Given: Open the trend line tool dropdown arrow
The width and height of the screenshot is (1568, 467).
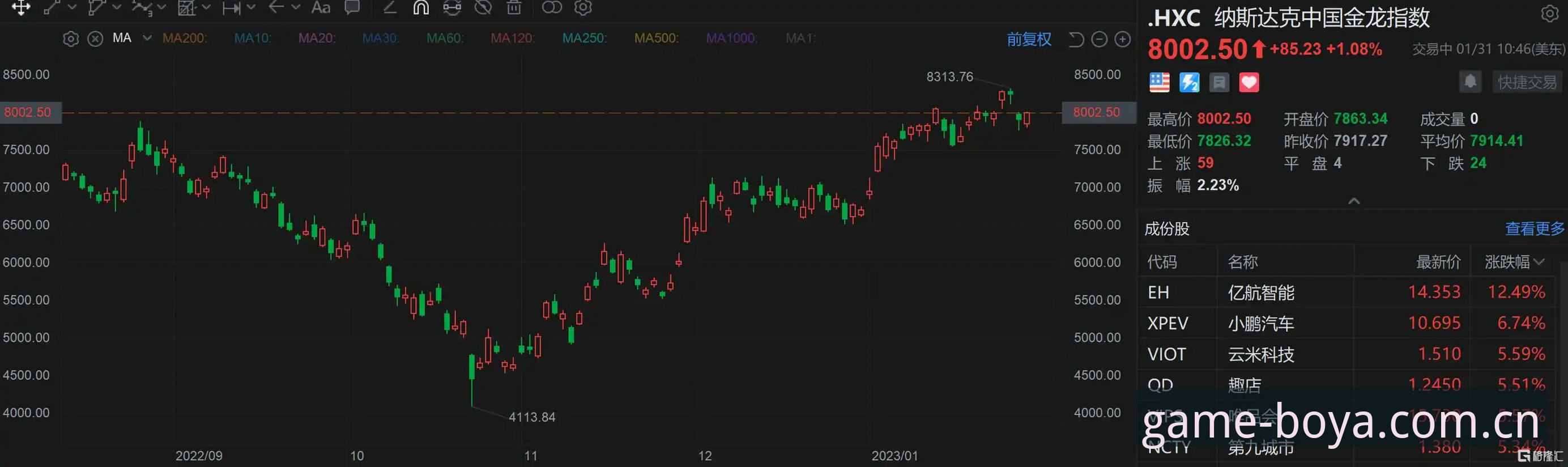Looking at the screenshot, I should (x=73, y=7).
